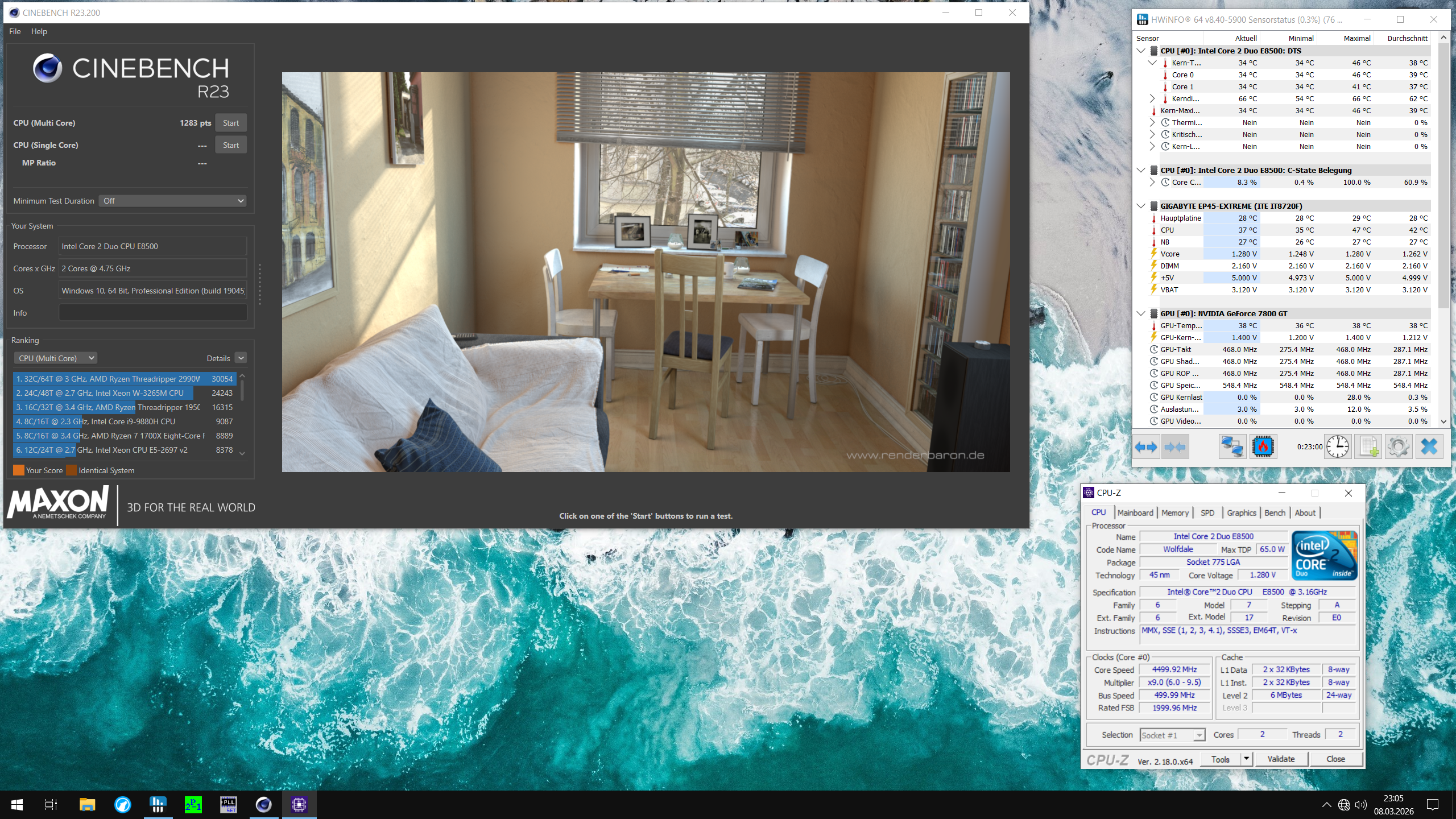Open the Help menu in Cinebench
Image resolution: width=1456 pixels, height=819 pixels.
(x=39, y=31)
